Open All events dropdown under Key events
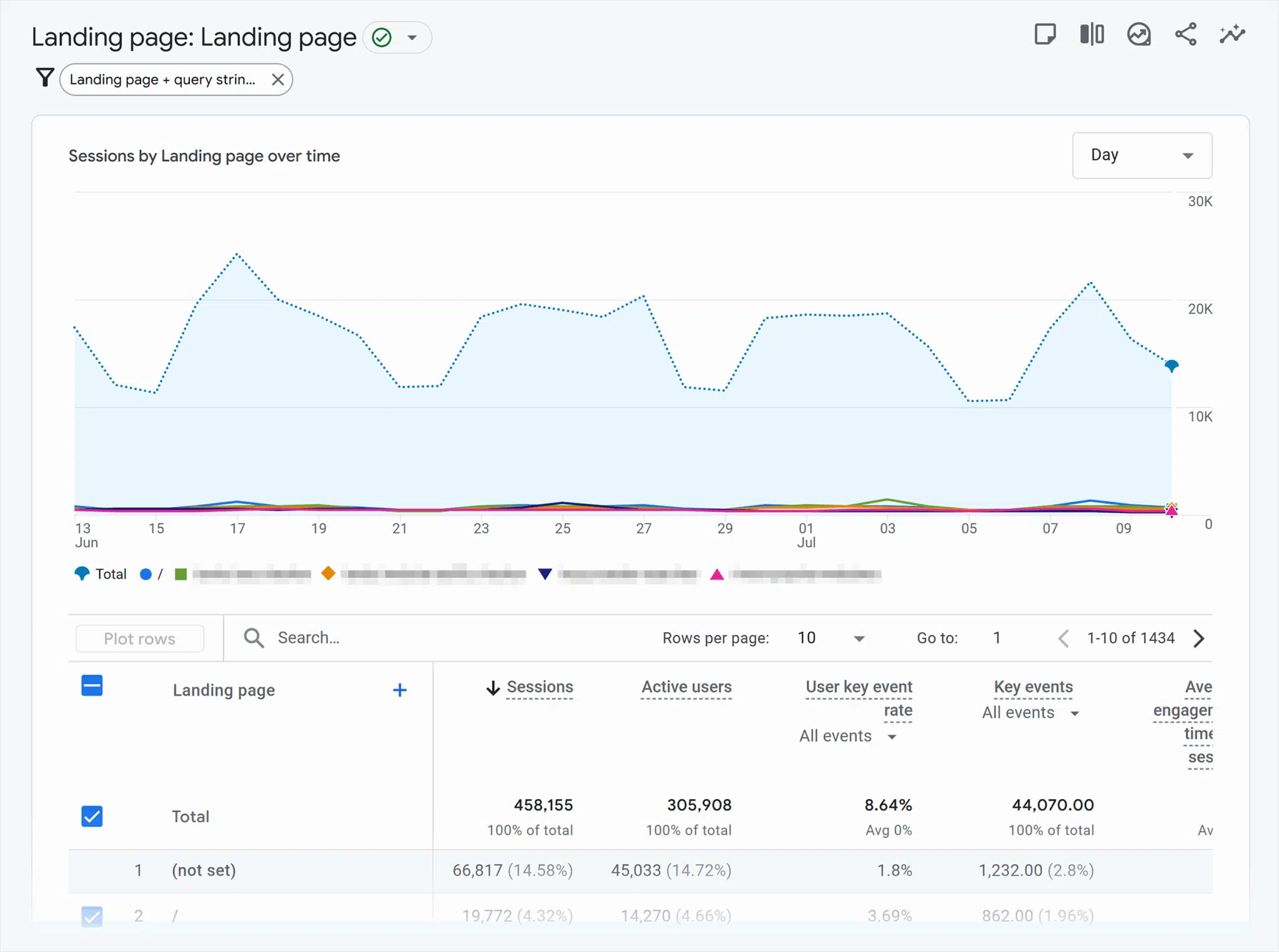This screenshot has width=1279, height=952. tap(1030, 713)
